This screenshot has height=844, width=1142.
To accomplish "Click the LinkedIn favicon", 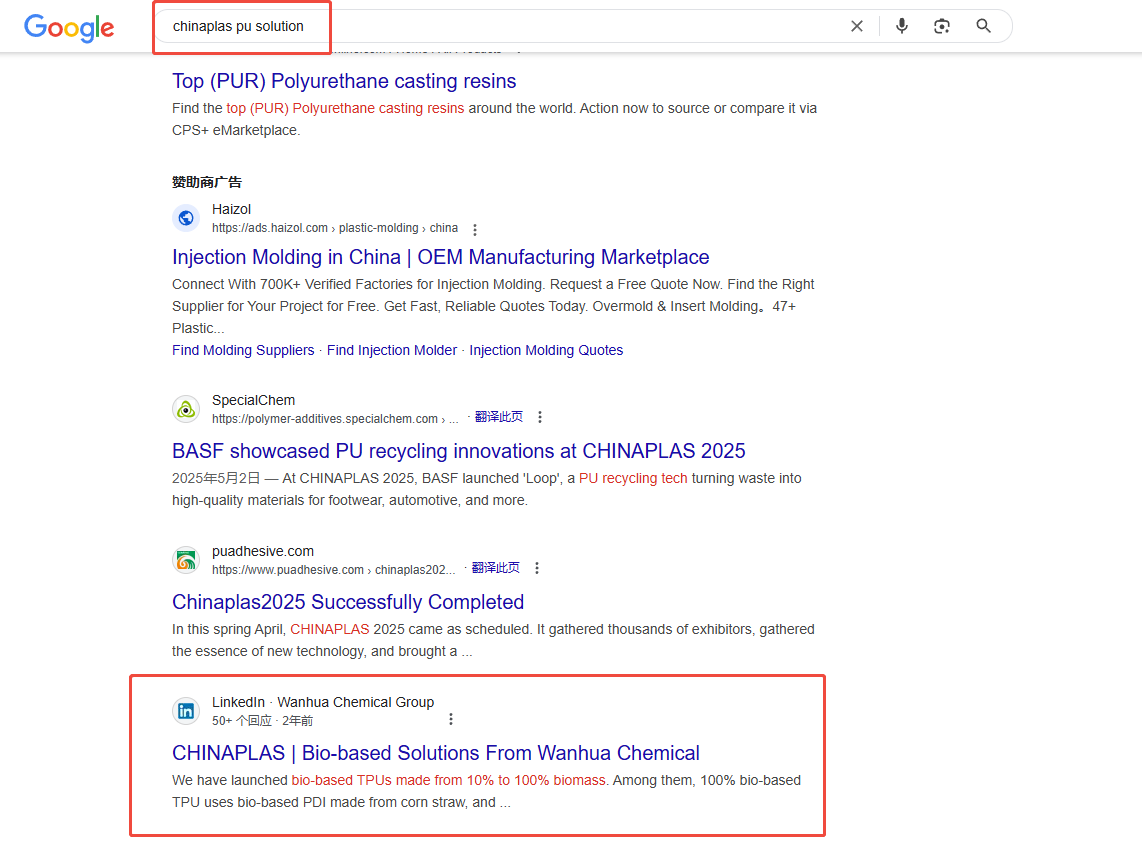I will point(186,711).
